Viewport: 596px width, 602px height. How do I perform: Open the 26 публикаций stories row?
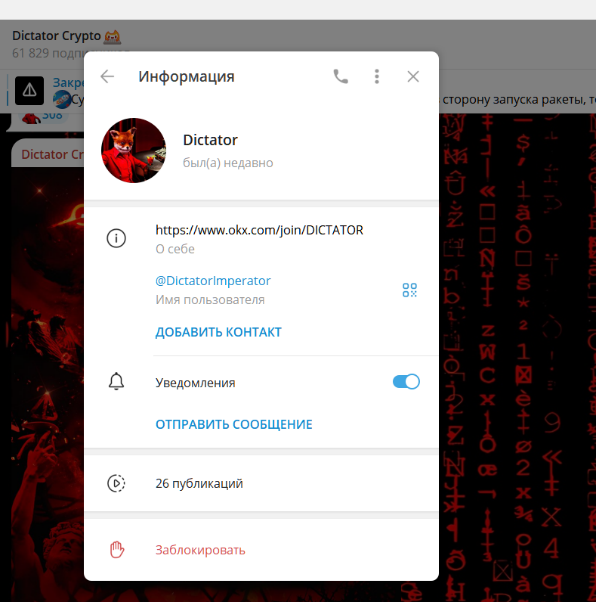point(262,483)
